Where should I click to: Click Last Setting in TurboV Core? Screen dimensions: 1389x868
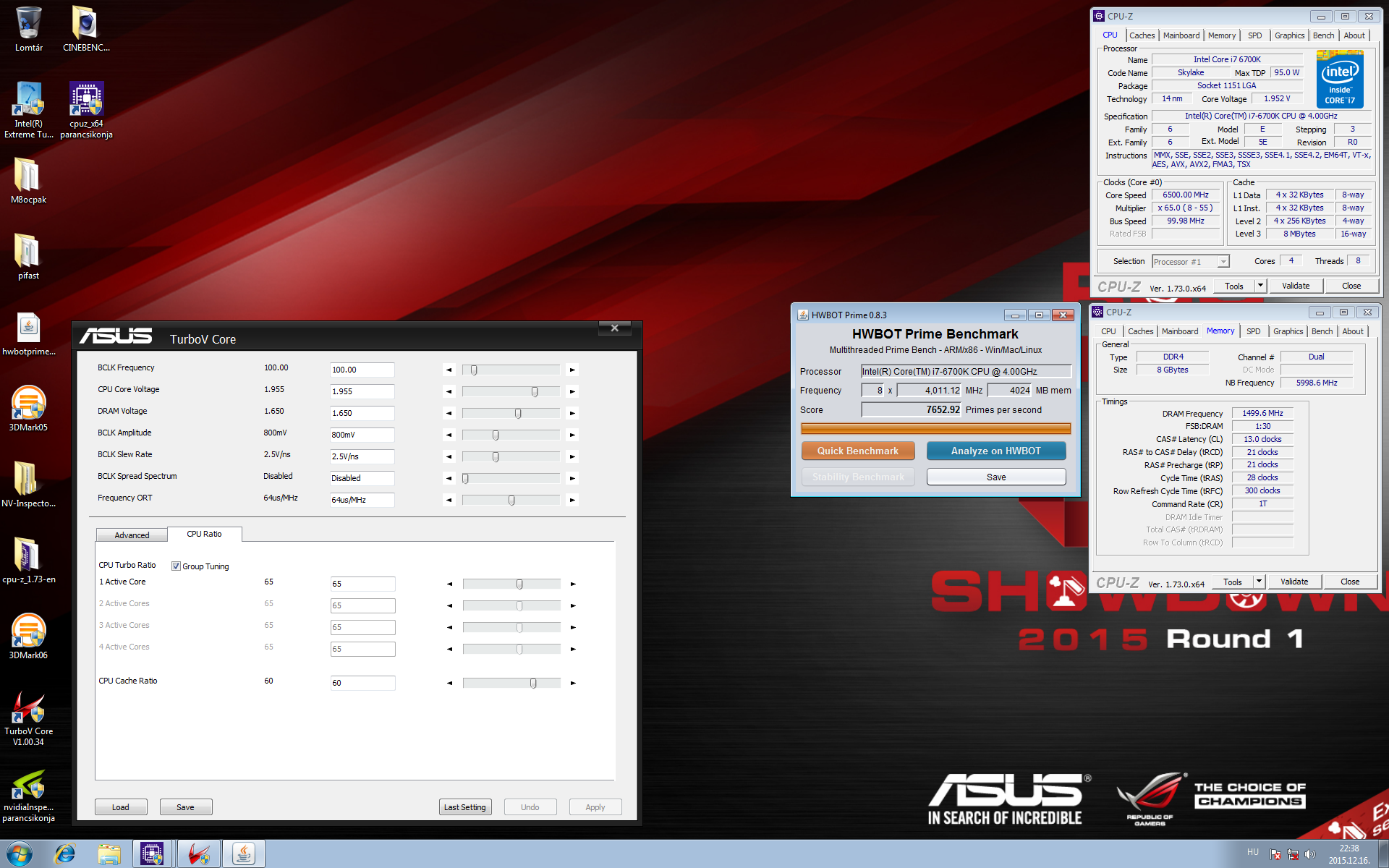(465, 807)
